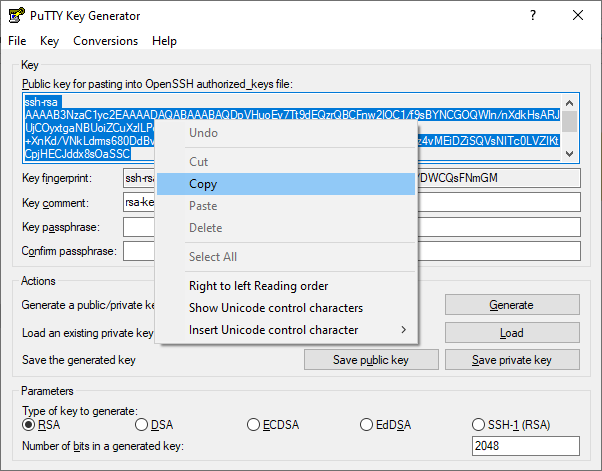Close the PuTTY Key Generator window
The image size is (602, 471).
(x=577, y=15)
